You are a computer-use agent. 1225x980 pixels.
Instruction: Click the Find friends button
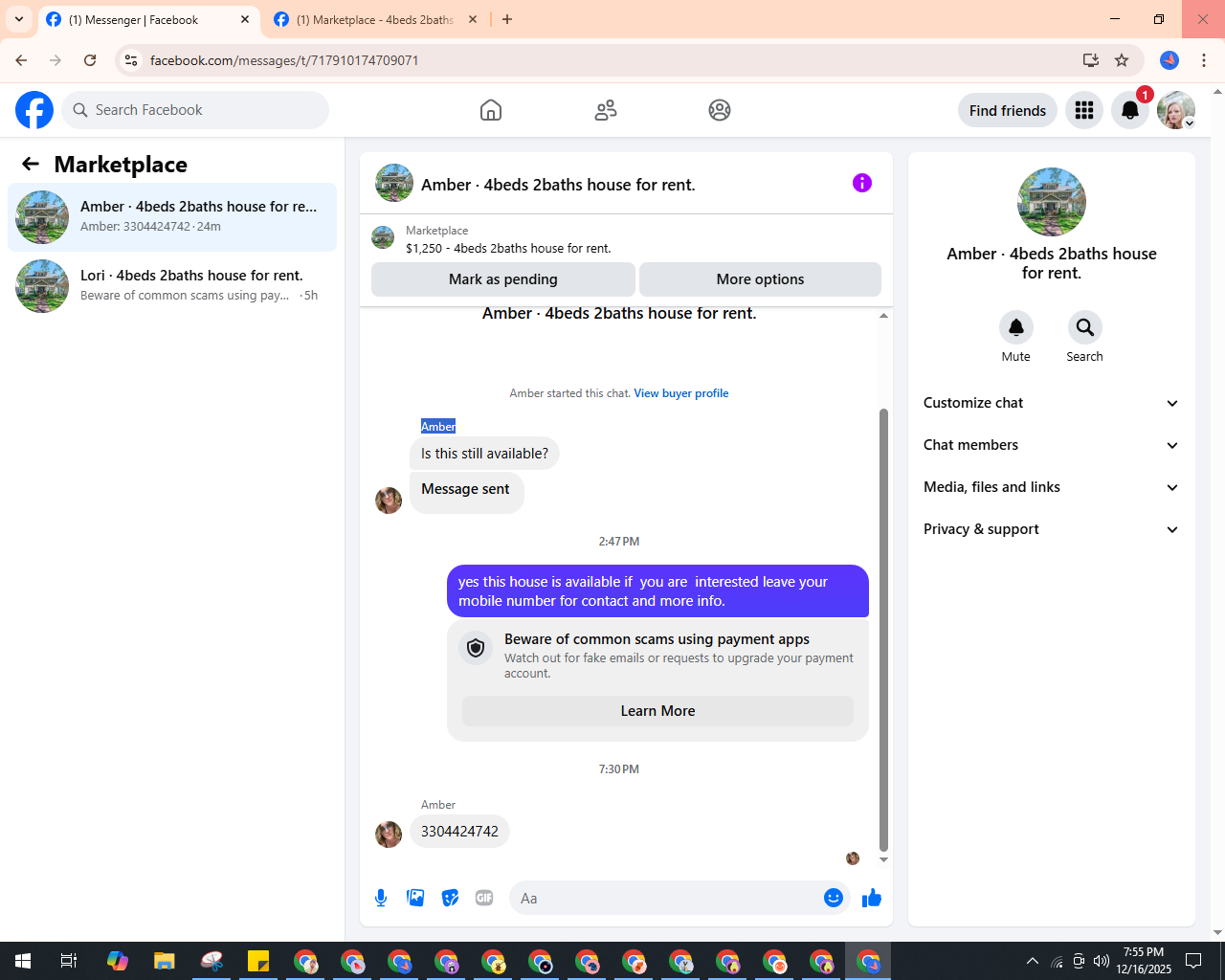1008,110
